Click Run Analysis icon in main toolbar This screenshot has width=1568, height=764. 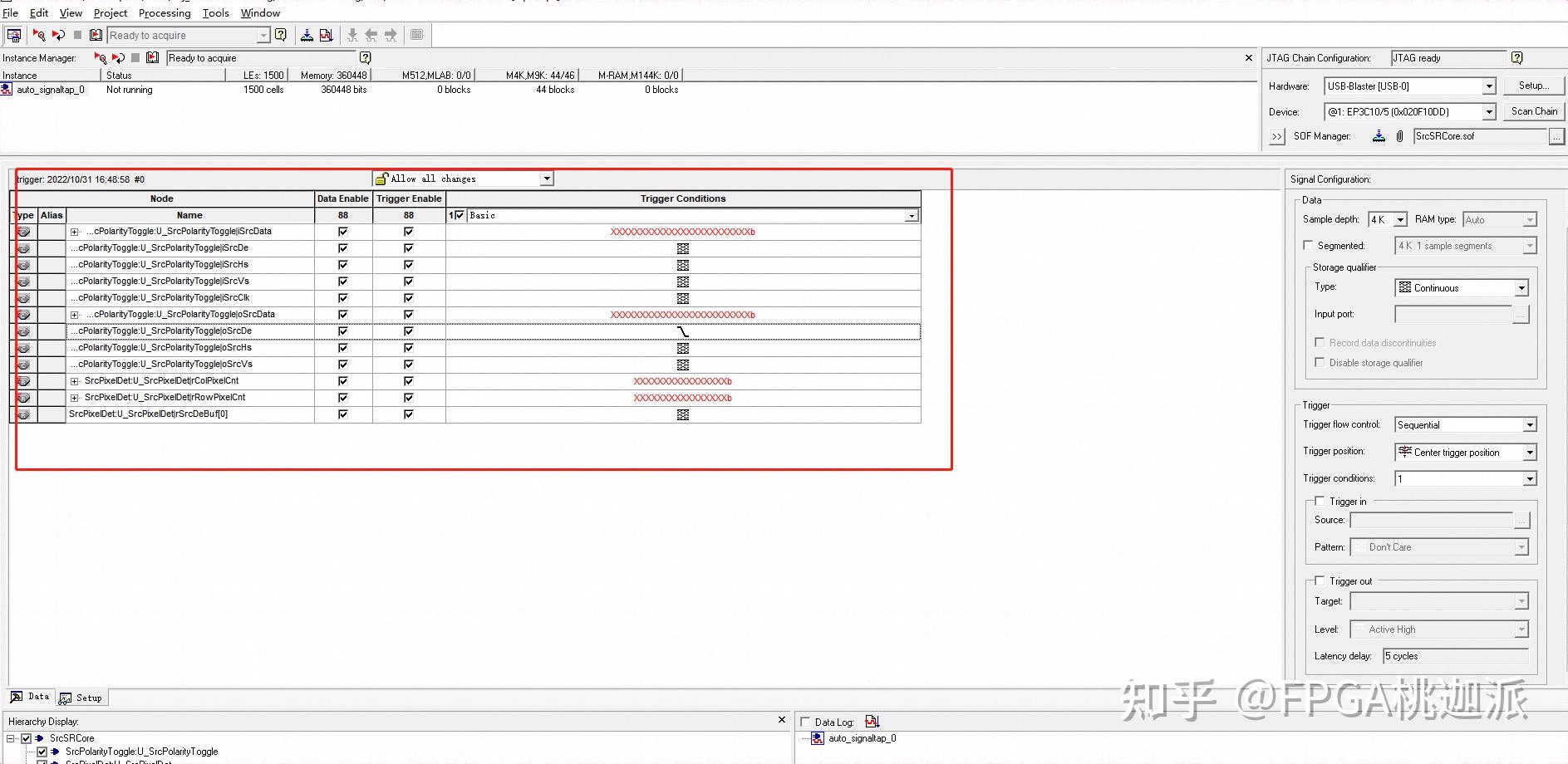[x=39, y=35]
